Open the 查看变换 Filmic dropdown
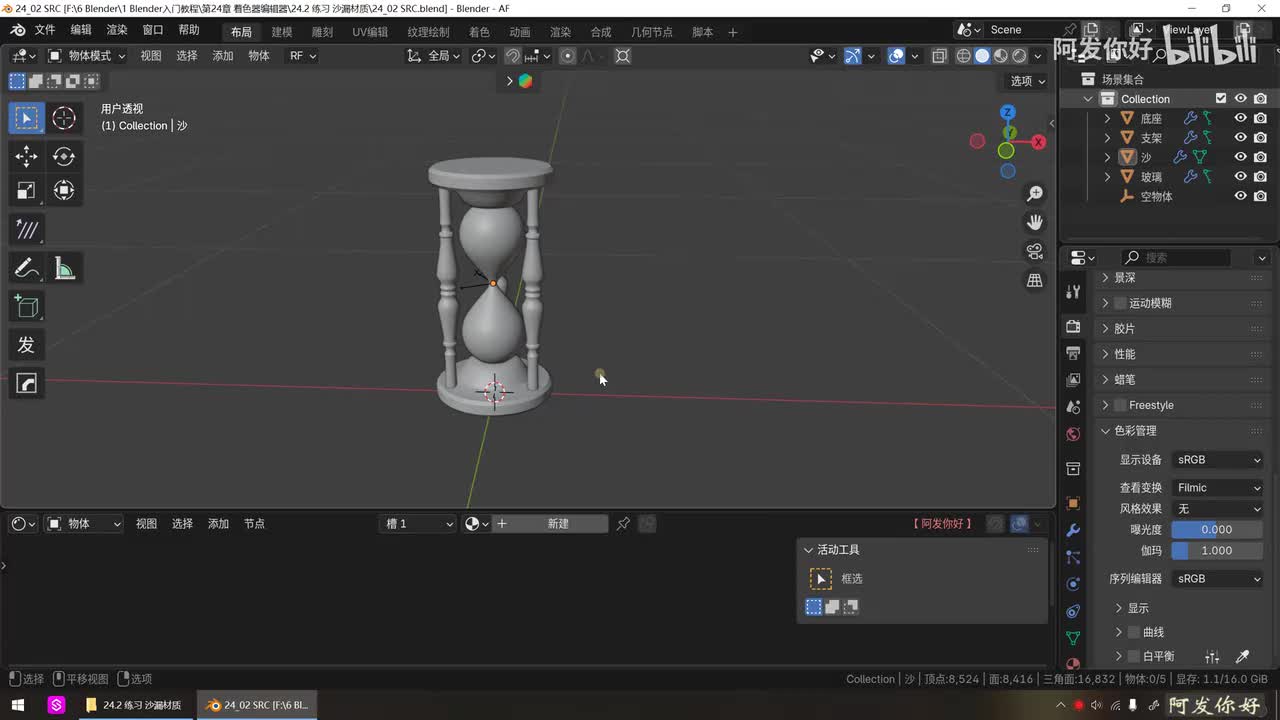Image resolution: width=1280 pixels, height=720 pixels. 1218,488
